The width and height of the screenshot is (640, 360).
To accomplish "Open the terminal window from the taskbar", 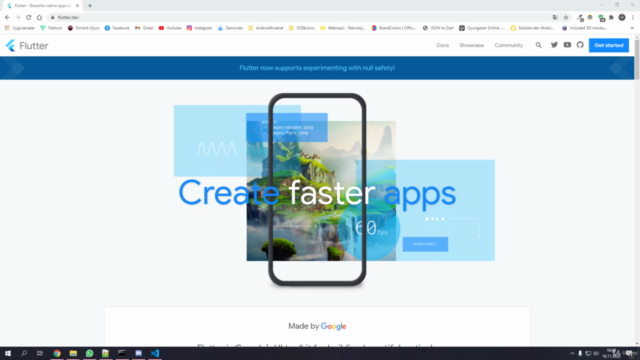I will [122, 353].
